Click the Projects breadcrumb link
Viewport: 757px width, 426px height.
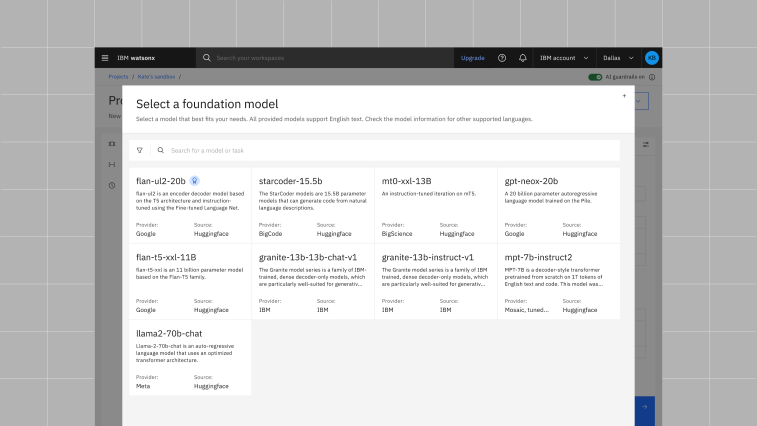118,77
